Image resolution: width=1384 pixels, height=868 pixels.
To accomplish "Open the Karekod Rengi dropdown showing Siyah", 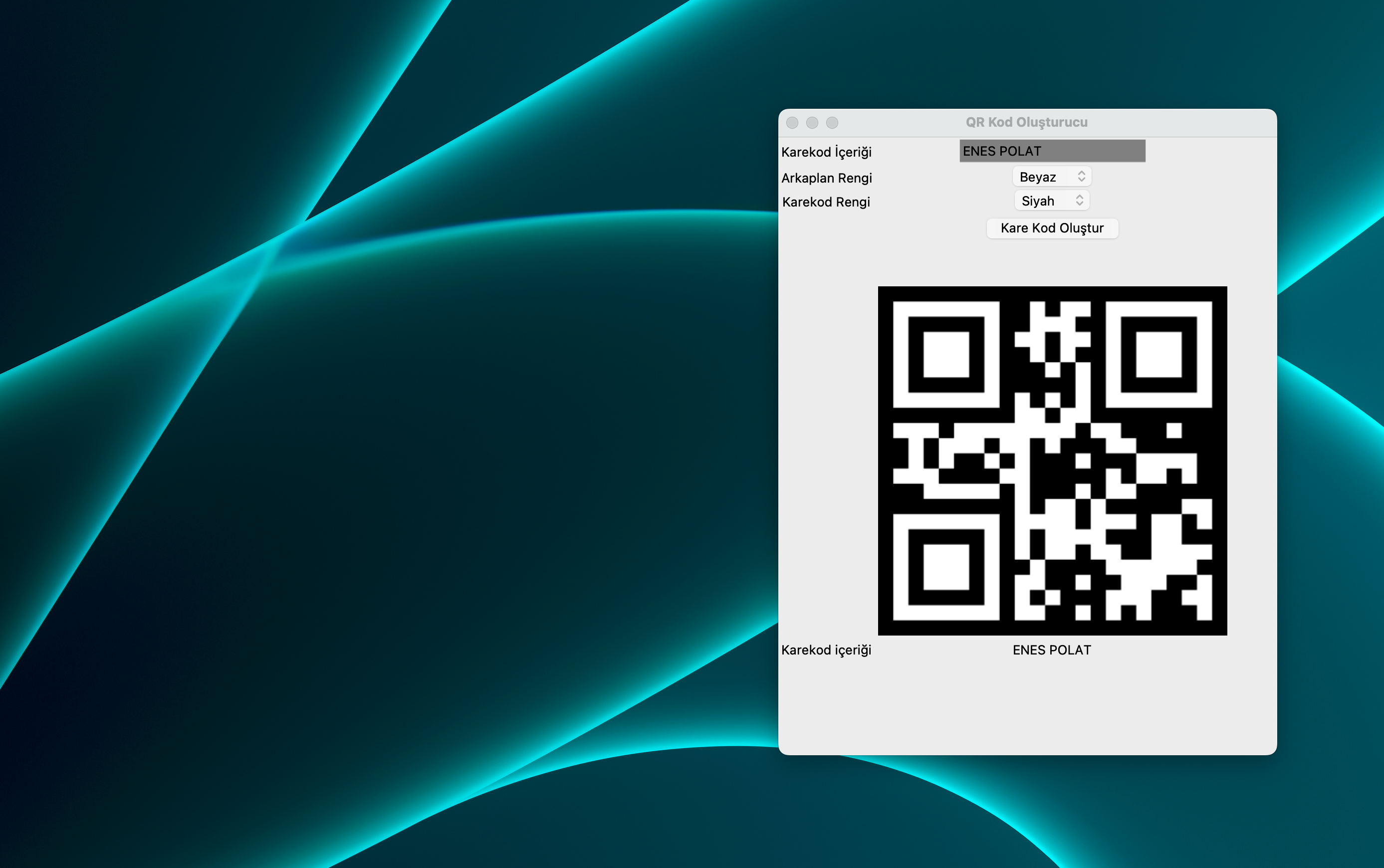I will (1052, 201).
